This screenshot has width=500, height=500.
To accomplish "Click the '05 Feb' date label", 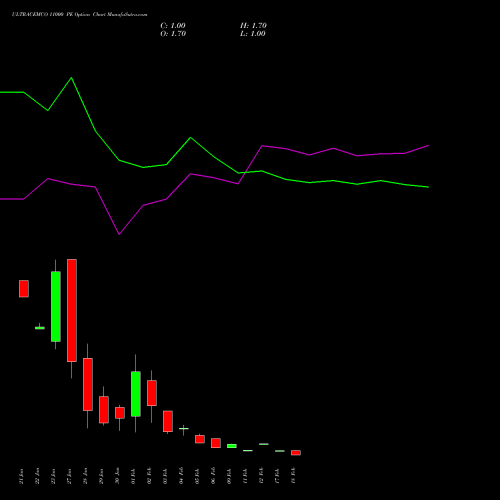I will tap(198, 476).
